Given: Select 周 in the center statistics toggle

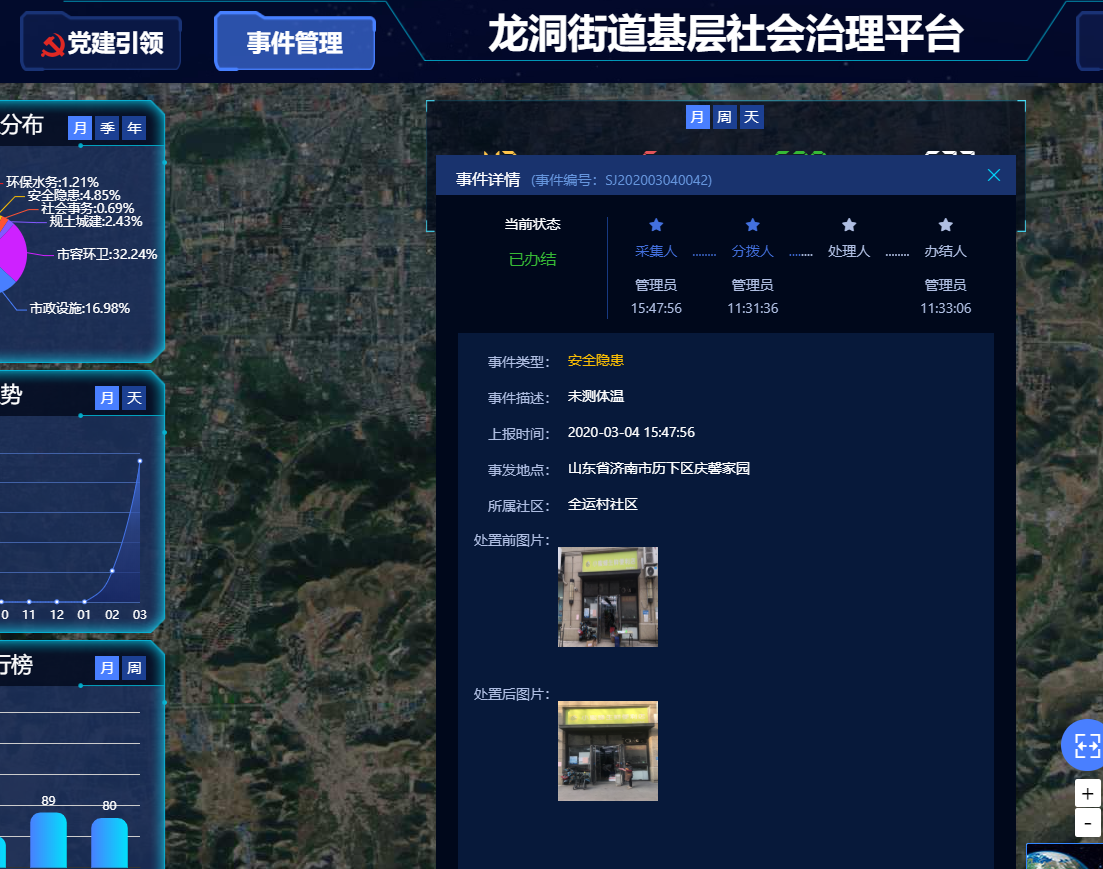Looking at the screenshot, I should (725, 118).
